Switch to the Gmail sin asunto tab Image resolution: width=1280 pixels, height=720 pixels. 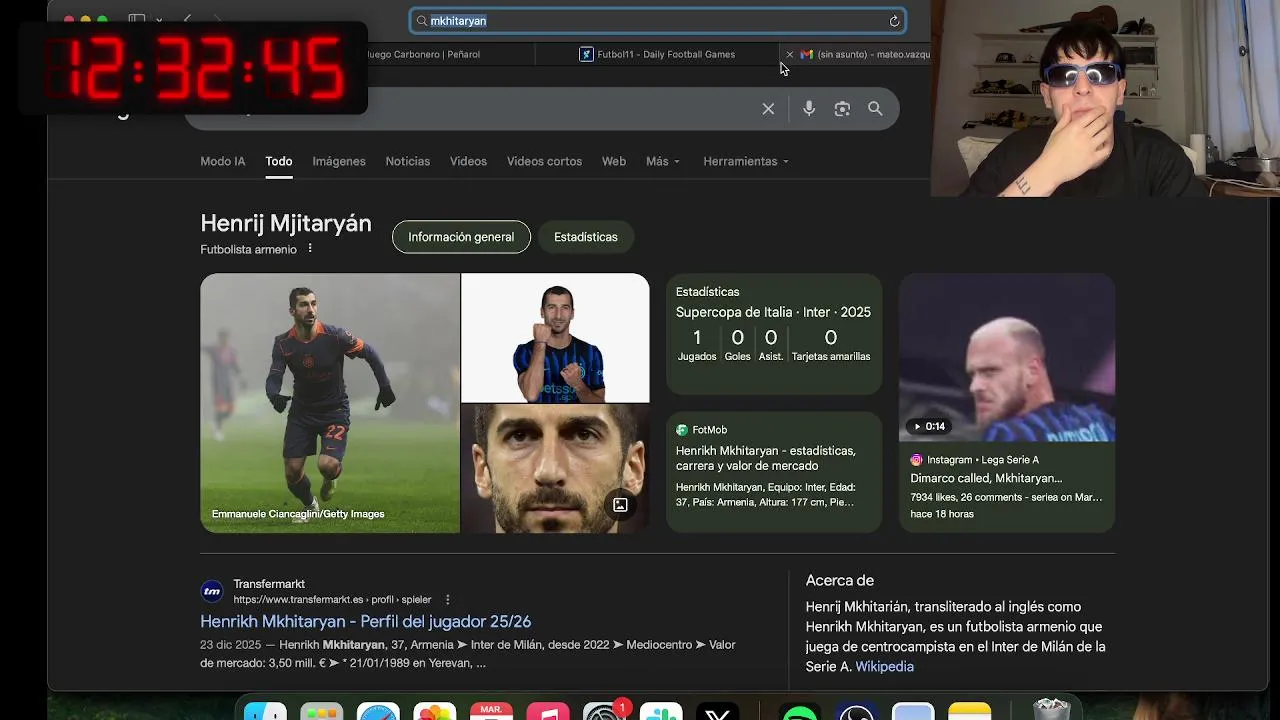pyautogui.click(x=865, y=54)
